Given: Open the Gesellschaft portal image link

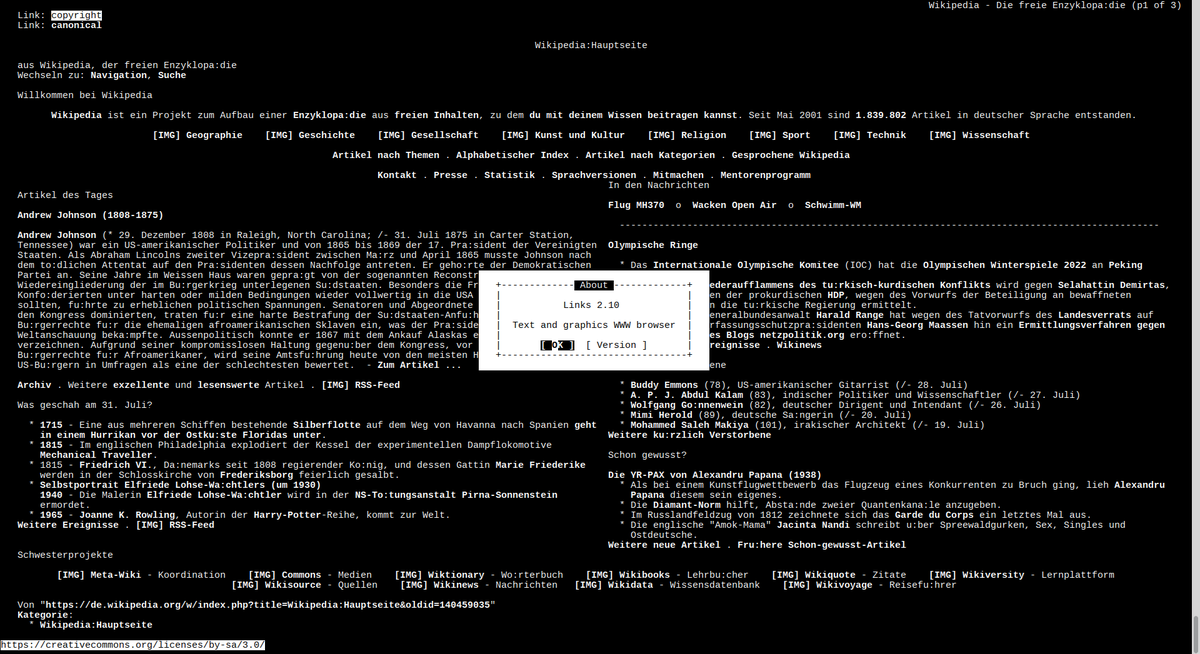Looking at the screenshot, I should 428,135.
